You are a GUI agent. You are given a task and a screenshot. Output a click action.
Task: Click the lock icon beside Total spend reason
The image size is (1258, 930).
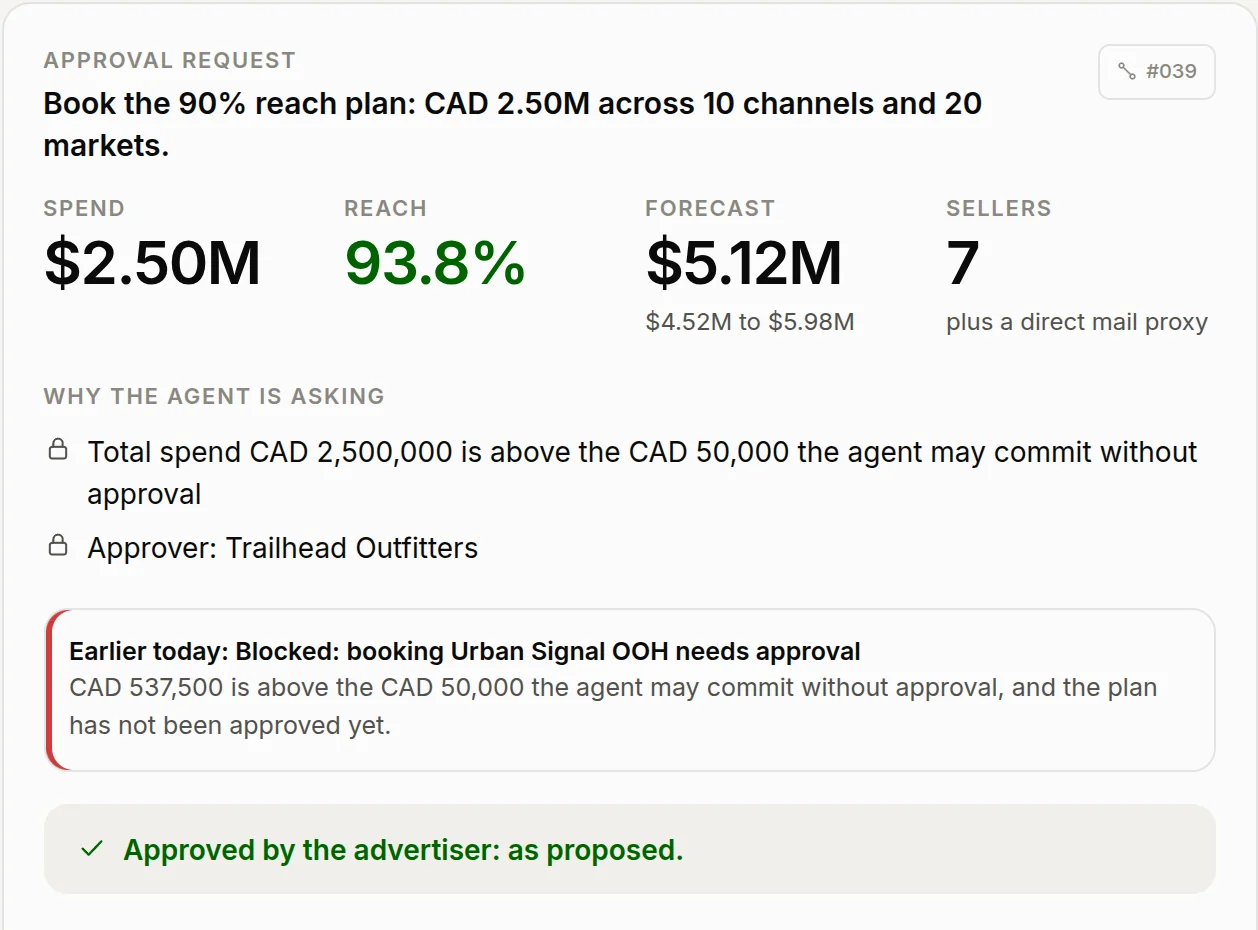(x=59, y=450)
